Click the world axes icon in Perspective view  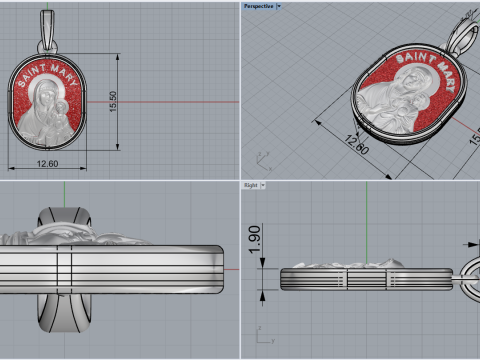point(264,162)
